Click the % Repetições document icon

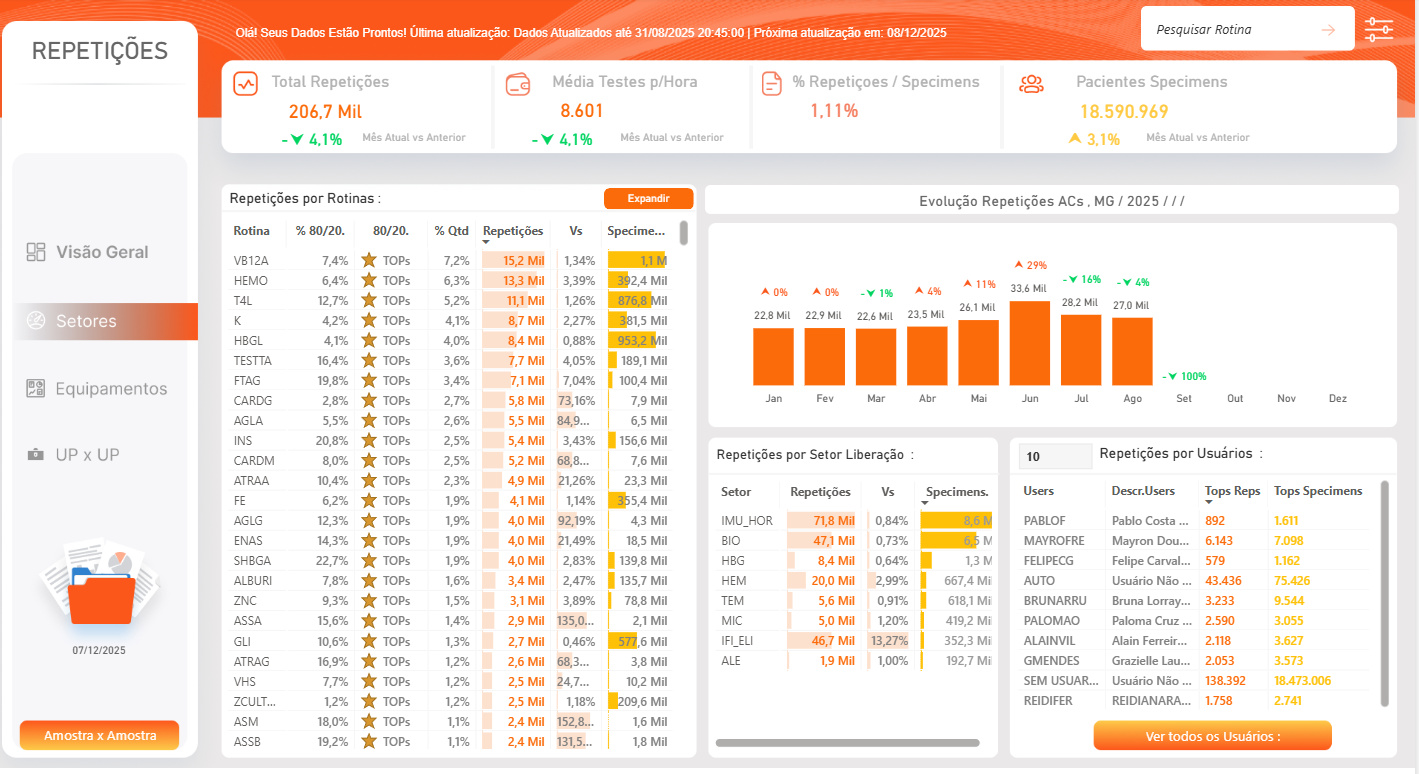tap(771, 83)
